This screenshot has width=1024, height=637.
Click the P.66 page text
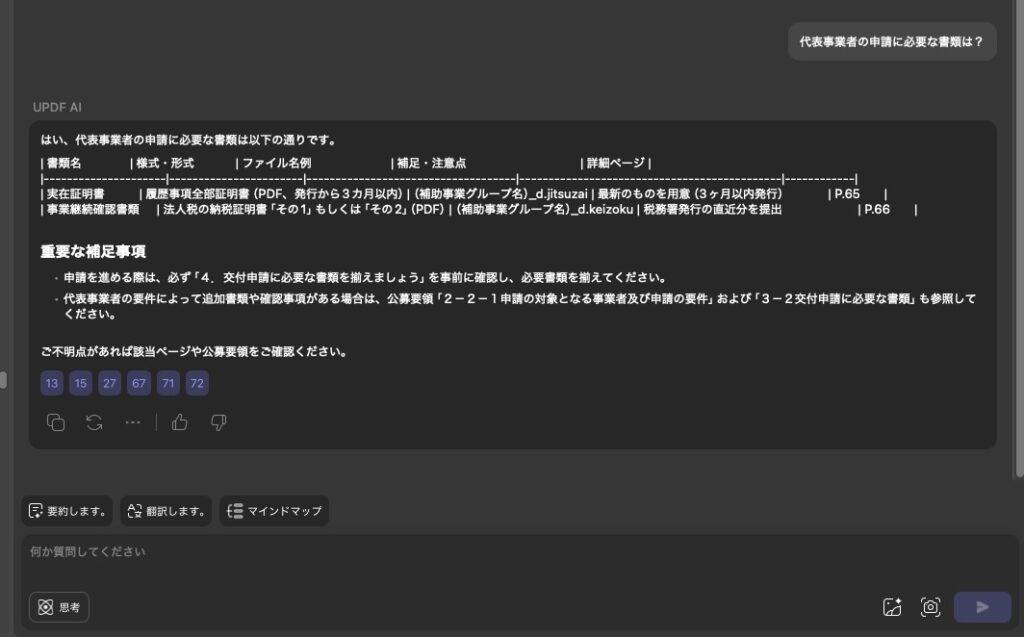click(877, 210)
